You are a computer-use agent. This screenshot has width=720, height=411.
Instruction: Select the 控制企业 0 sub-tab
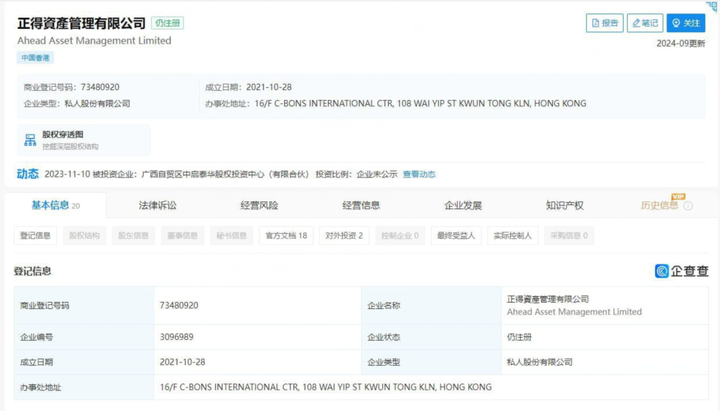click(x=400, y=236)
